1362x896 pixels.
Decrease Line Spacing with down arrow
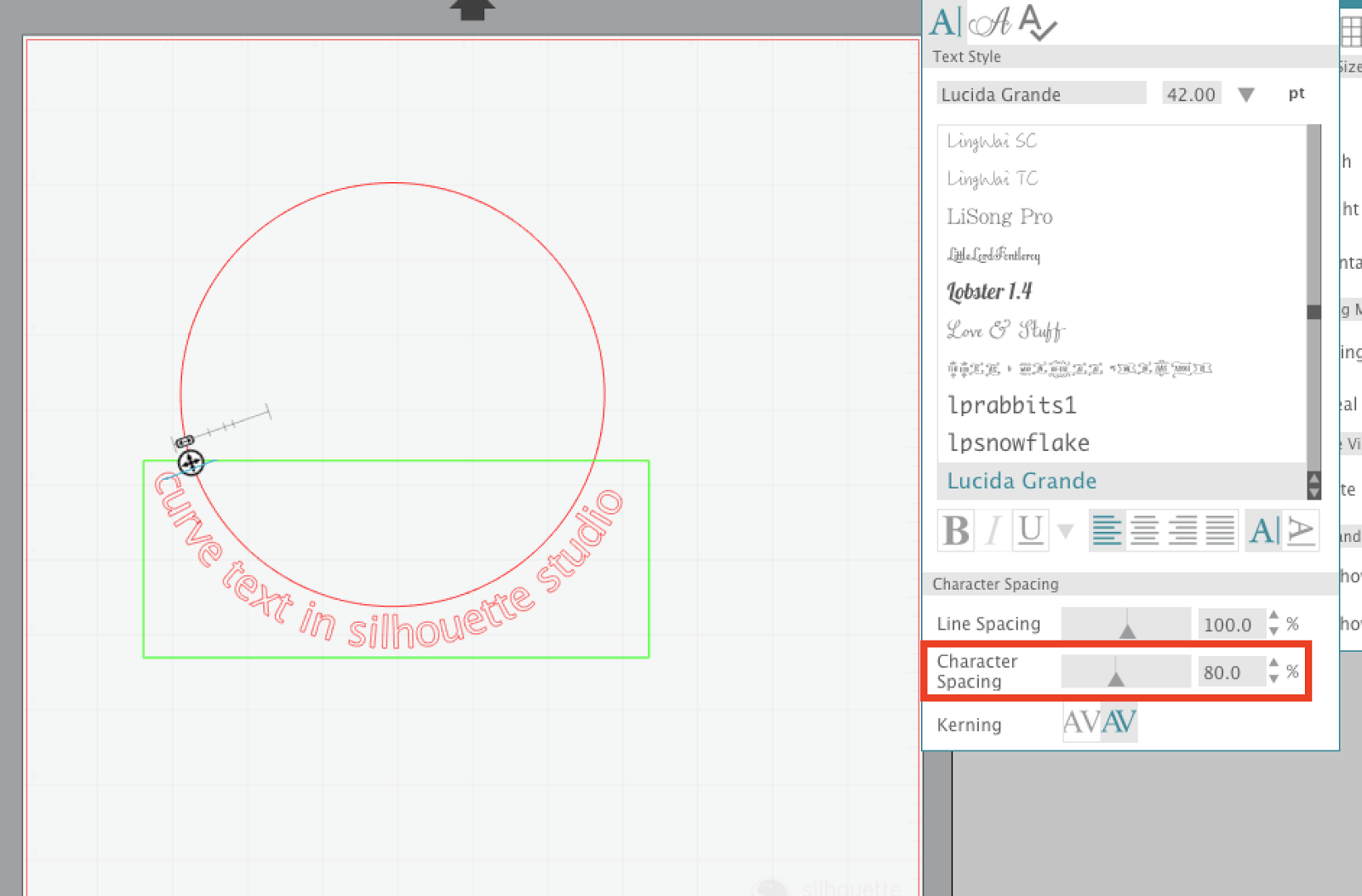coord(1273,631)
